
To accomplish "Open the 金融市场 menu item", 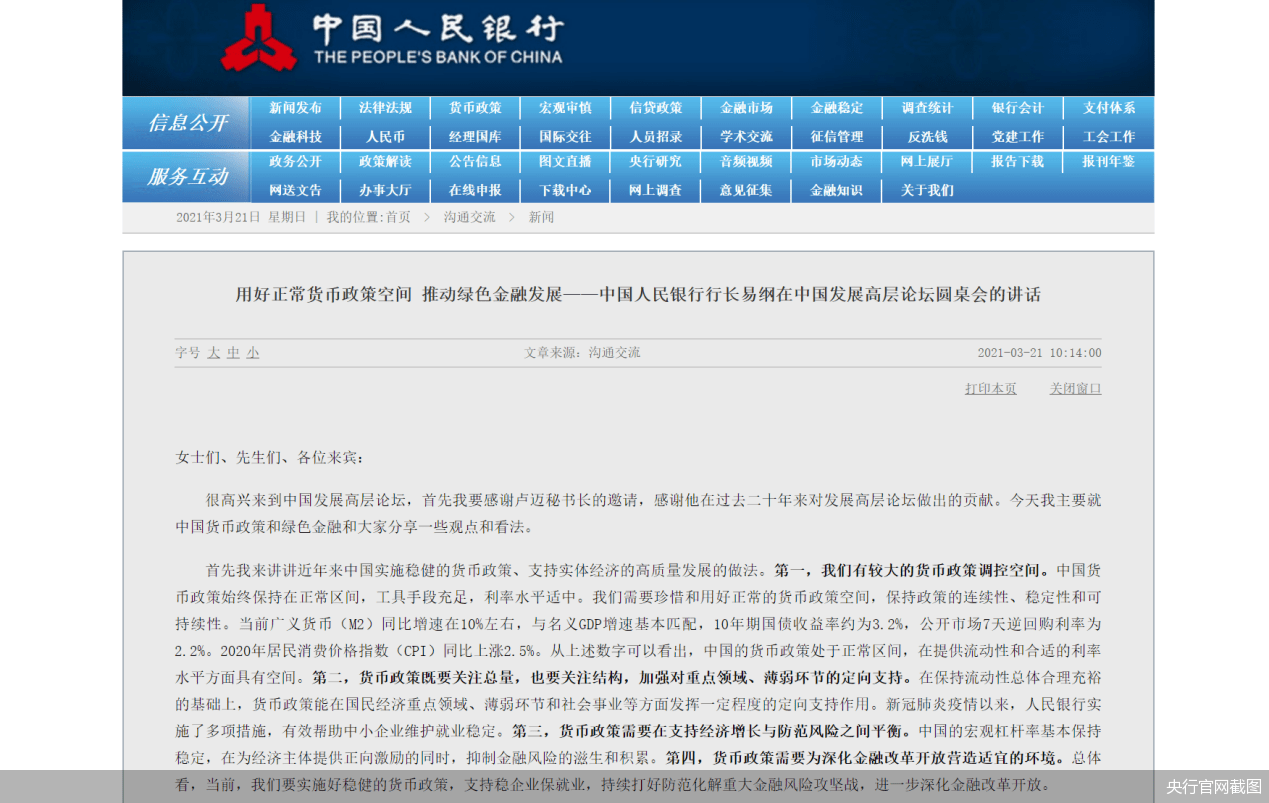I will [x=746, y=108].
